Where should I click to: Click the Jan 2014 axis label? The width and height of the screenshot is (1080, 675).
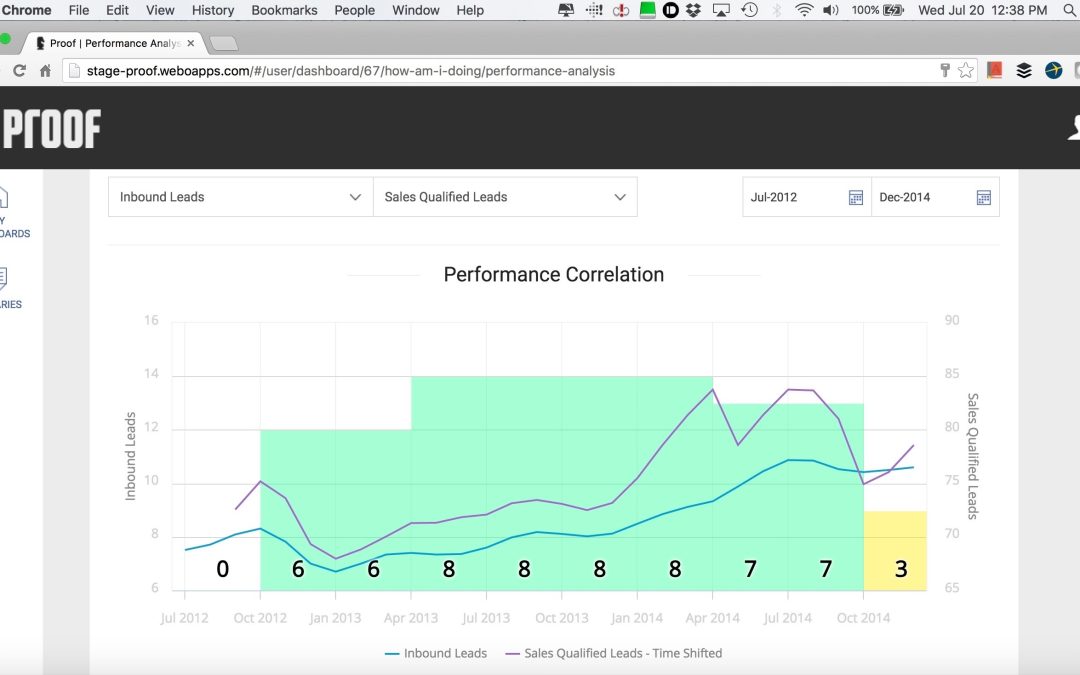point(636,618)
